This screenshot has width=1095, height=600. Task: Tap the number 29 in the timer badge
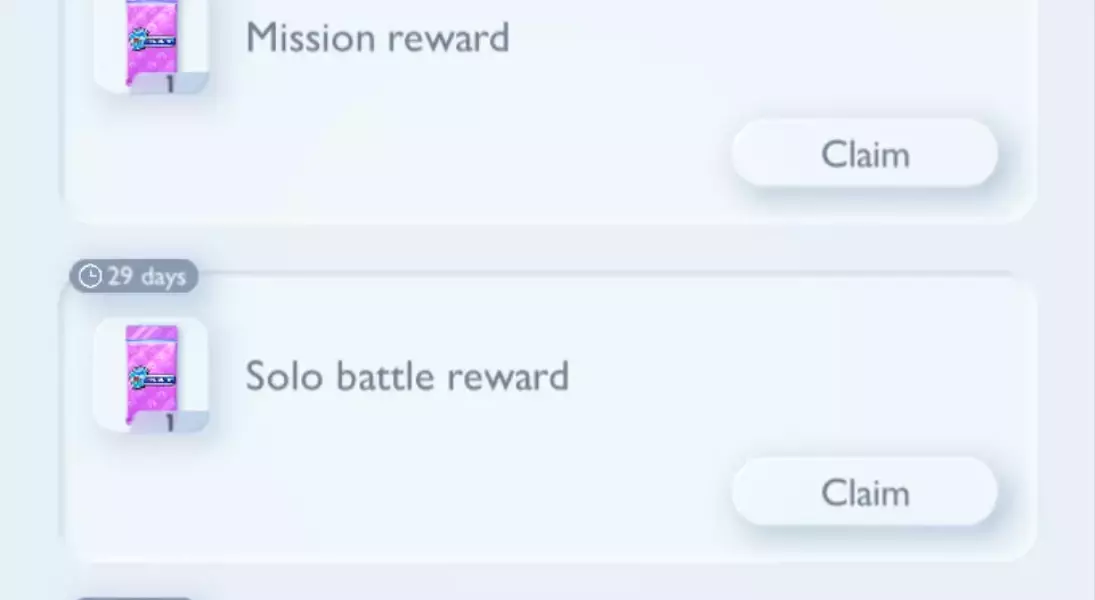(120, 277)
